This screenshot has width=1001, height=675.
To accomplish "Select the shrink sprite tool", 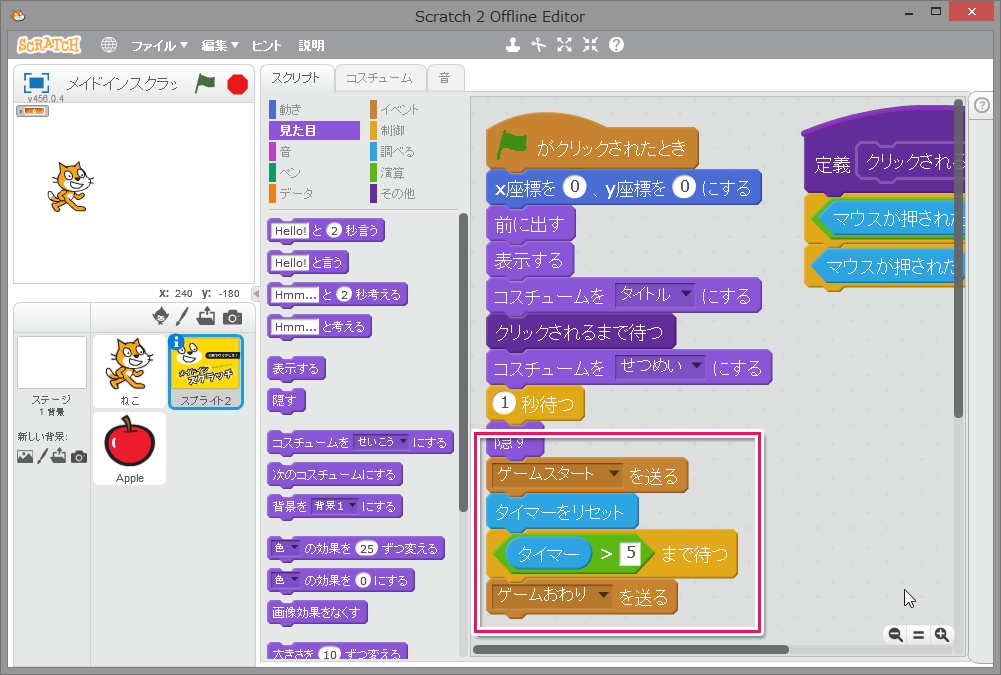I will pos(591,45).
